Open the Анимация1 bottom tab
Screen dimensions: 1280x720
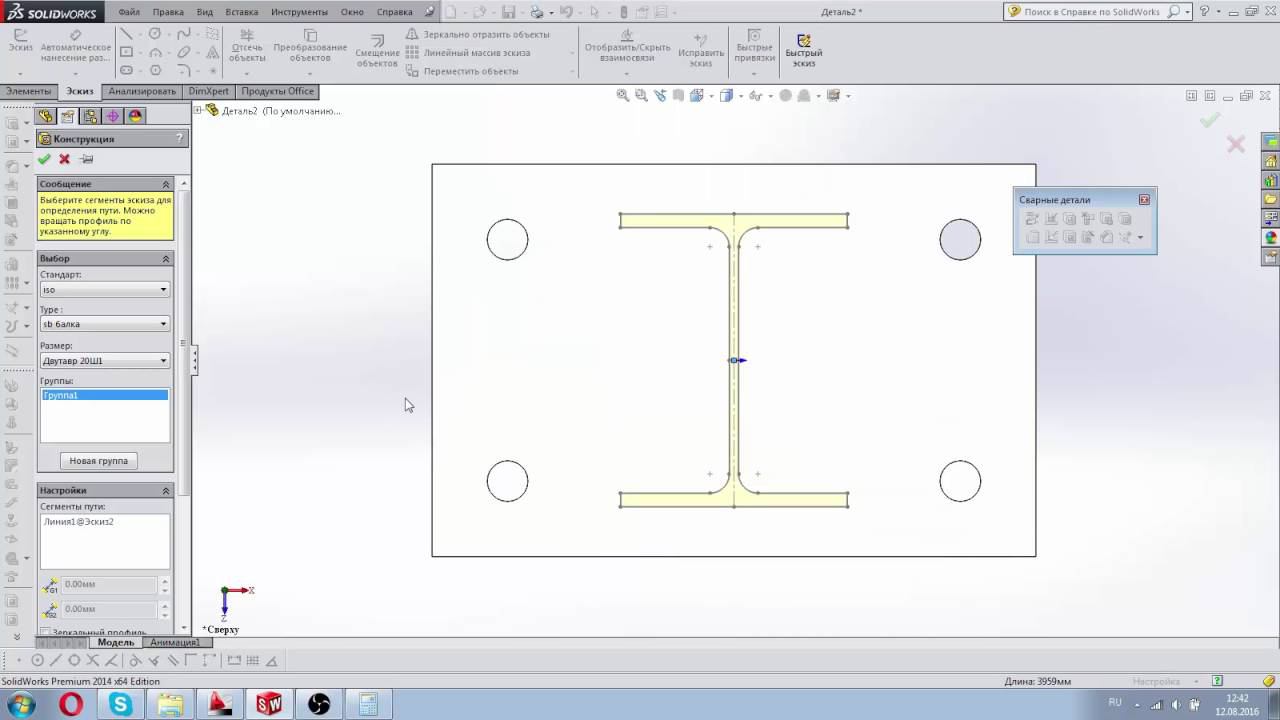175,642
